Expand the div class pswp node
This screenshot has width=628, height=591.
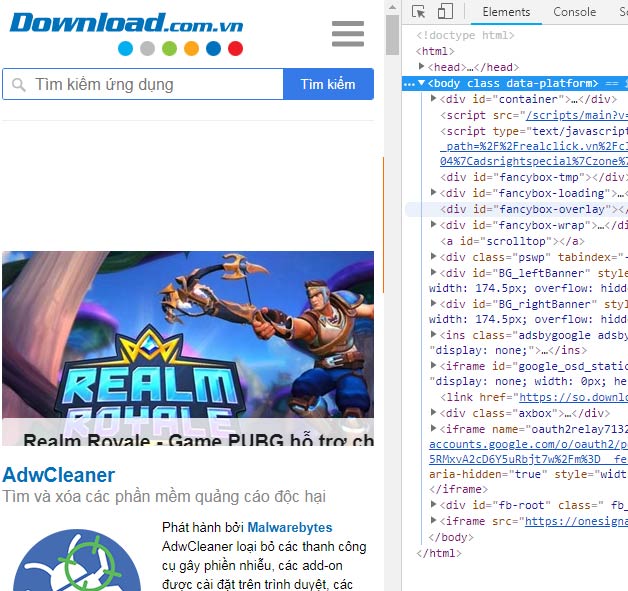coord(433,256)
